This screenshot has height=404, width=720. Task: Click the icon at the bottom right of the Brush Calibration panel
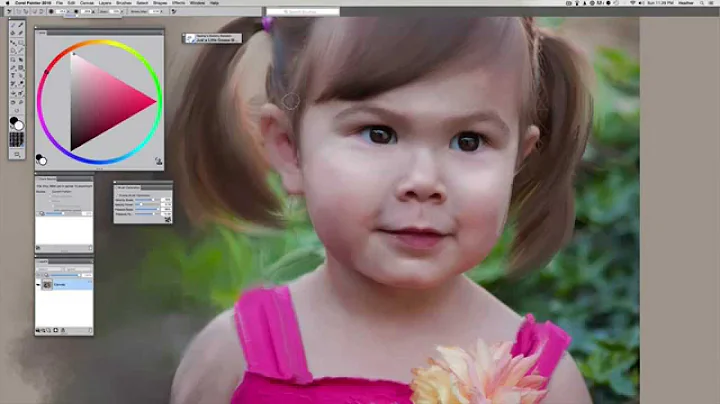pyautogui.click(x=168, y=219)
